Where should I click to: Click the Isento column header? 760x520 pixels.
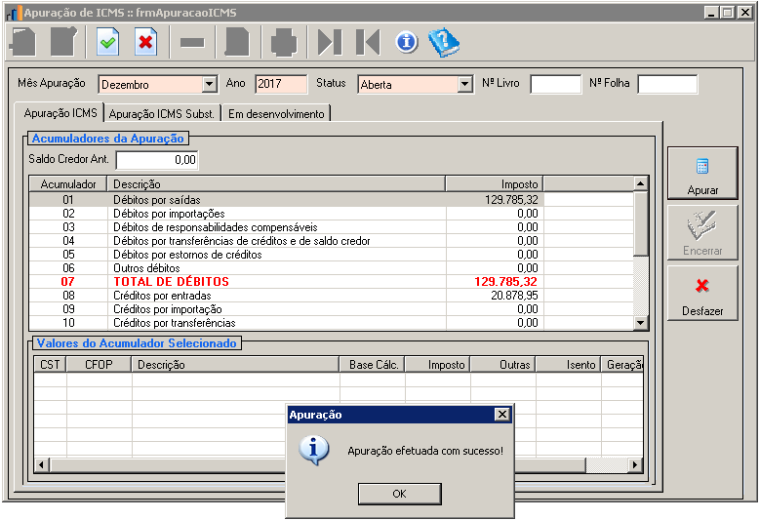(x=569, y=365)
